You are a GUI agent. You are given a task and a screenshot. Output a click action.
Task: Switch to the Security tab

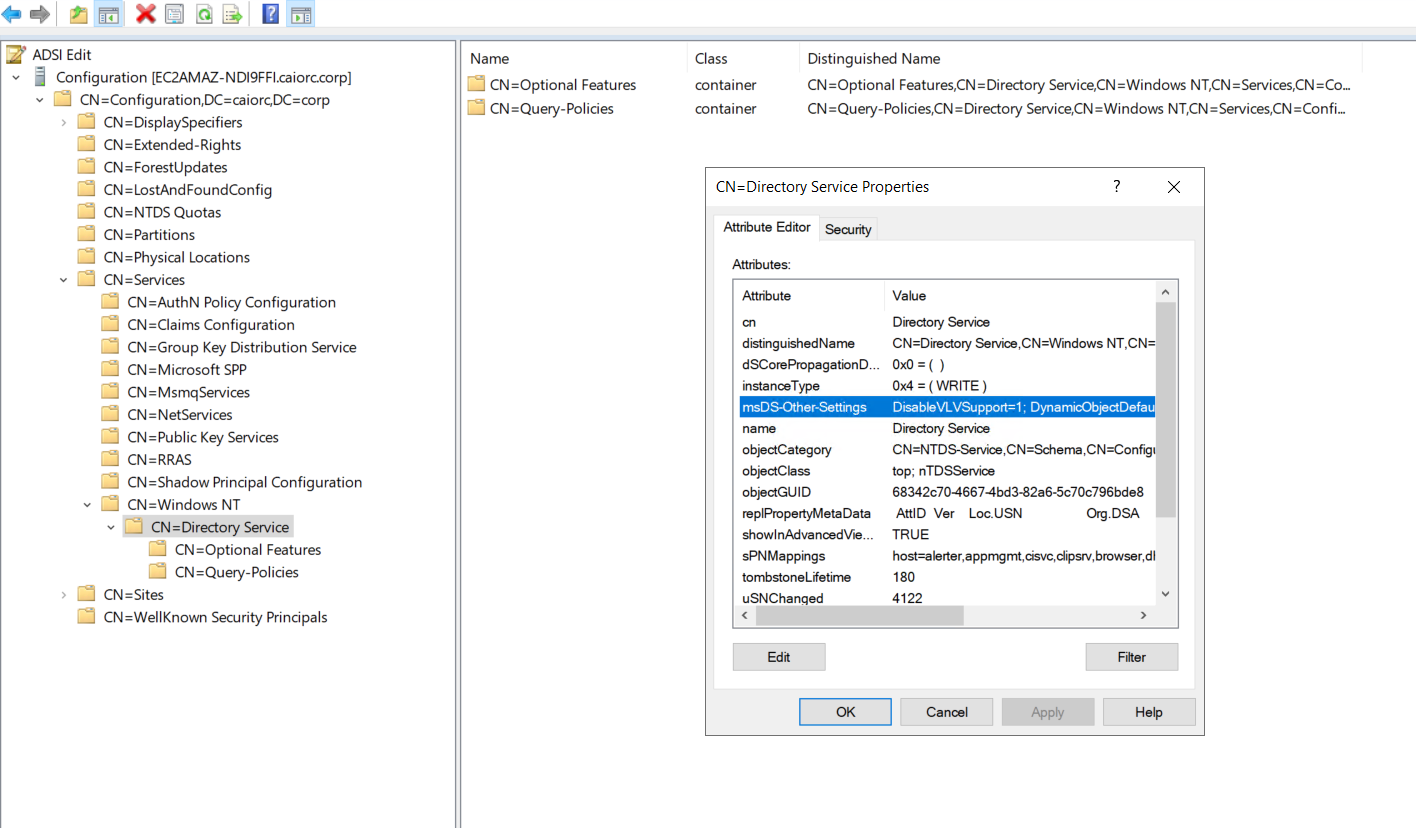click(848, 229)
